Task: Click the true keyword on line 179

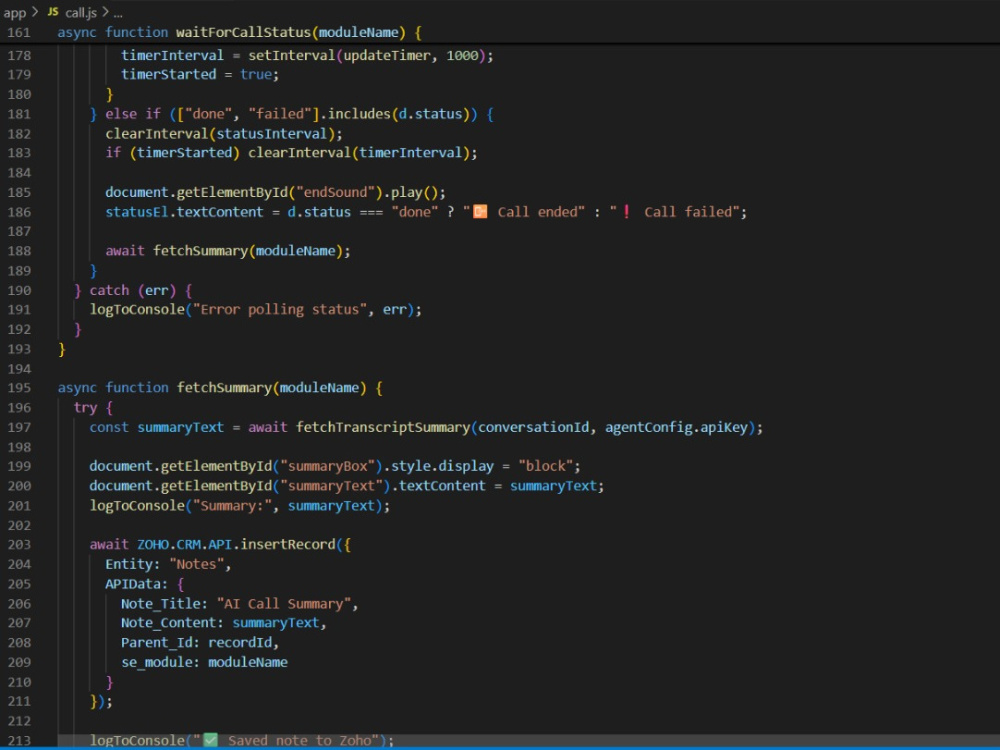Action: click(256, 75)
